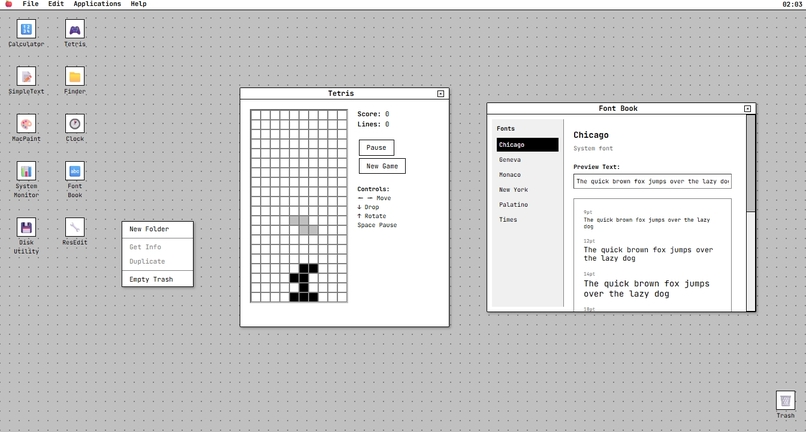Open the Font Book desktop icon
This screenshot has height=432, width=806.
(x=75, y=180)
